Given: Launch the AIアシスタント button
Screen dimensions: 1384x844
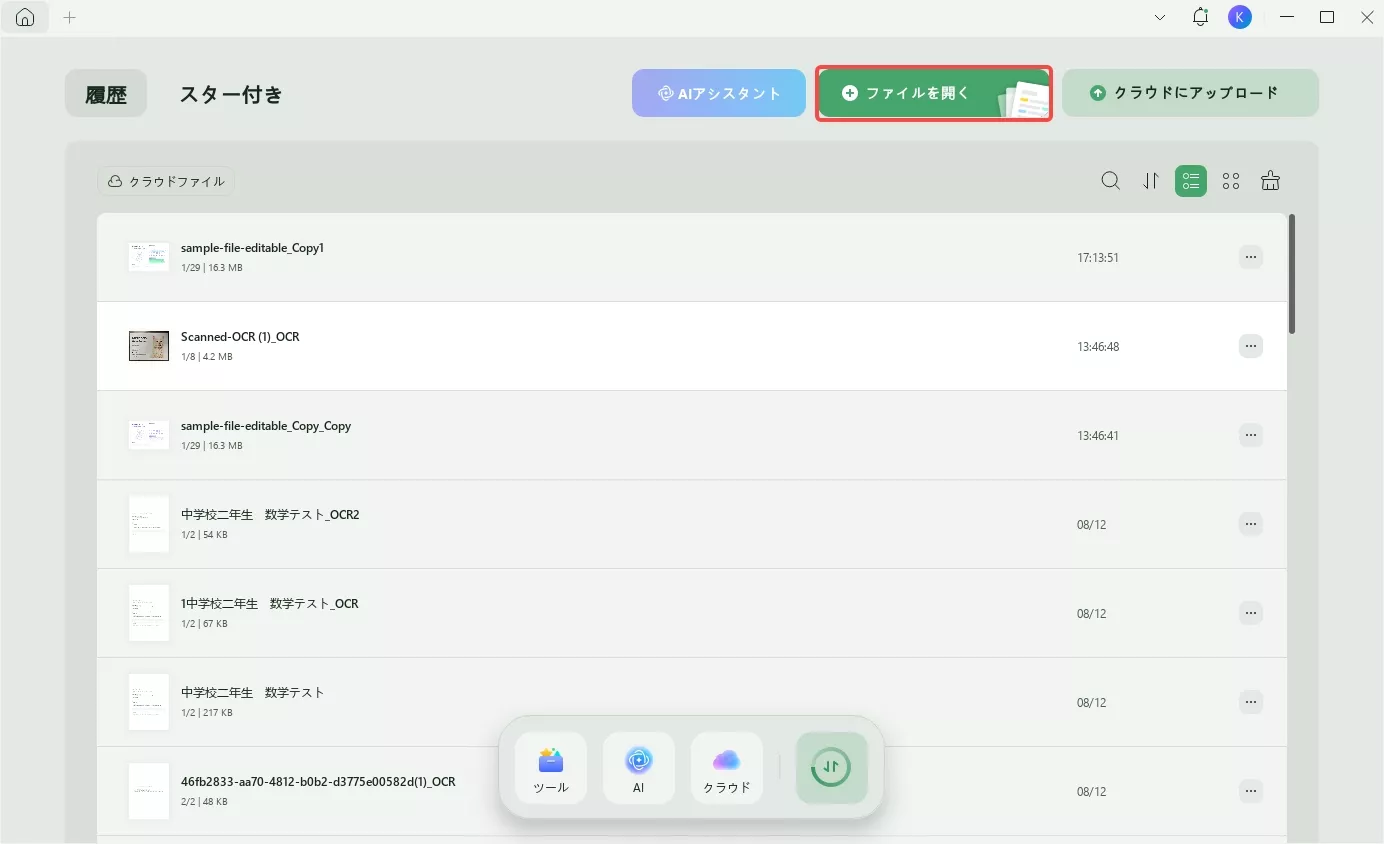Looking at the screenshot, I should click(x=719, y=93).
